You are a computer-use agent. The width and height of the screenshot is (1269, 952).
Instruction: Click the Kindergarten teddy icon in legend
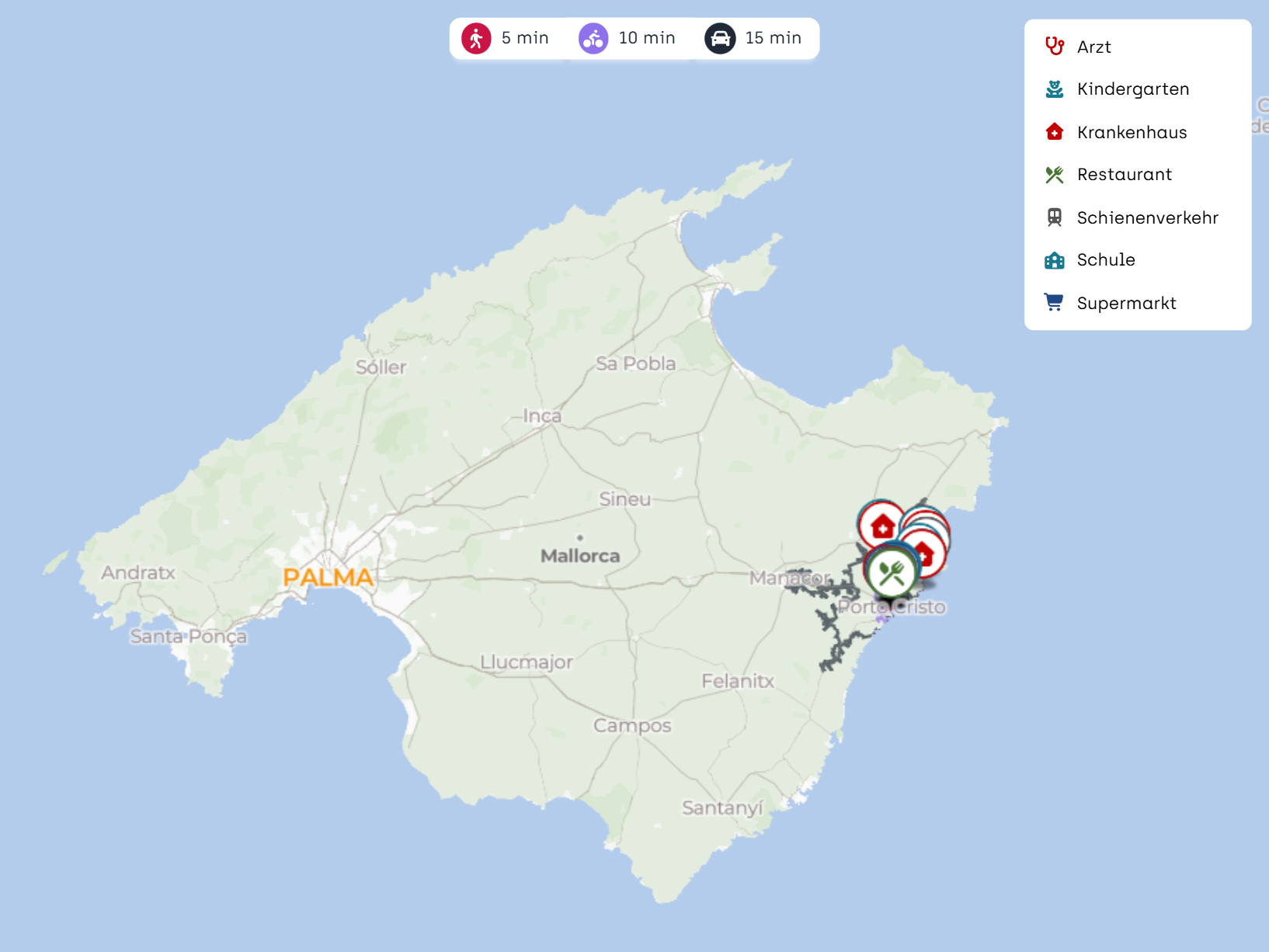tap(1054, 89)
